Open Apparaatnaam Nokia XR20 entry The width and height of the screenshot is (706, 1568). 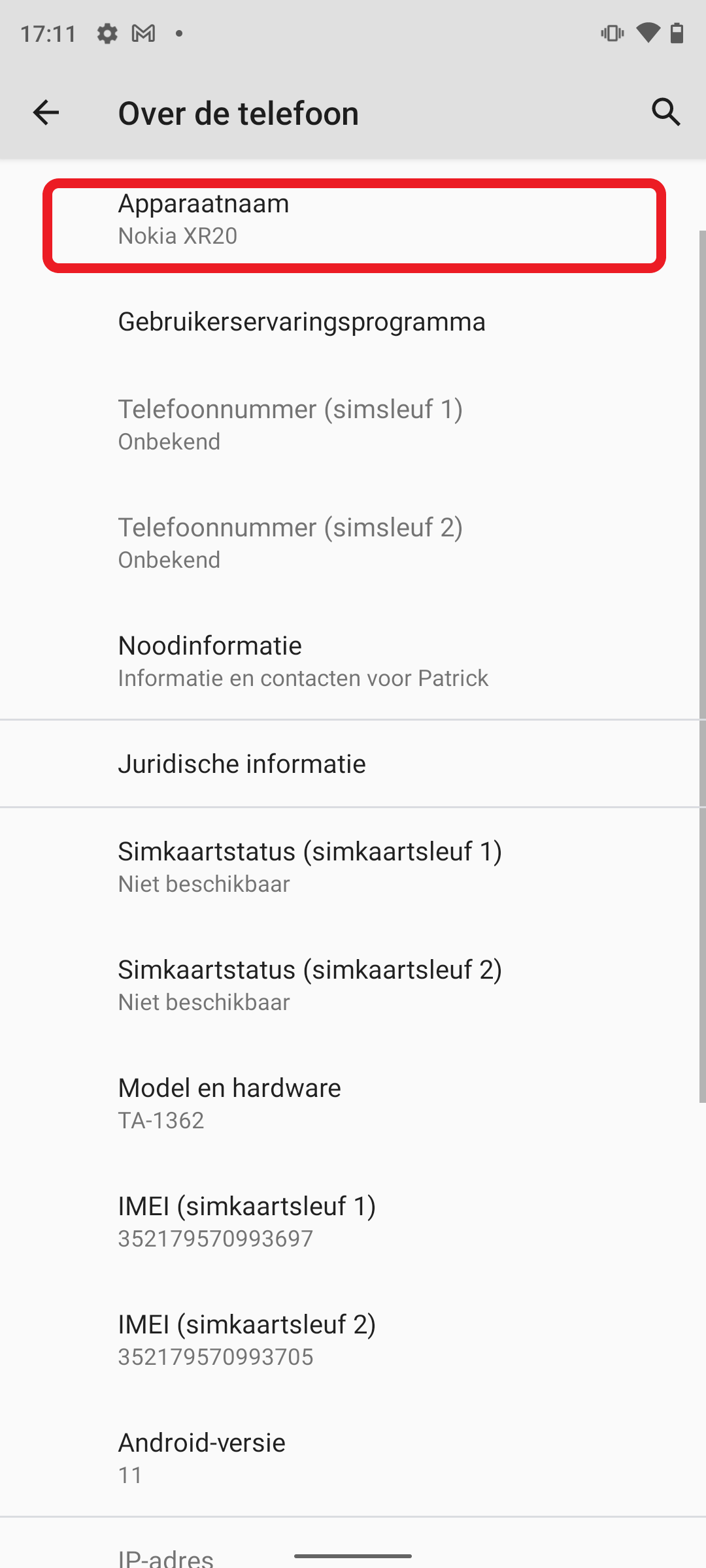tap(353, 220)
